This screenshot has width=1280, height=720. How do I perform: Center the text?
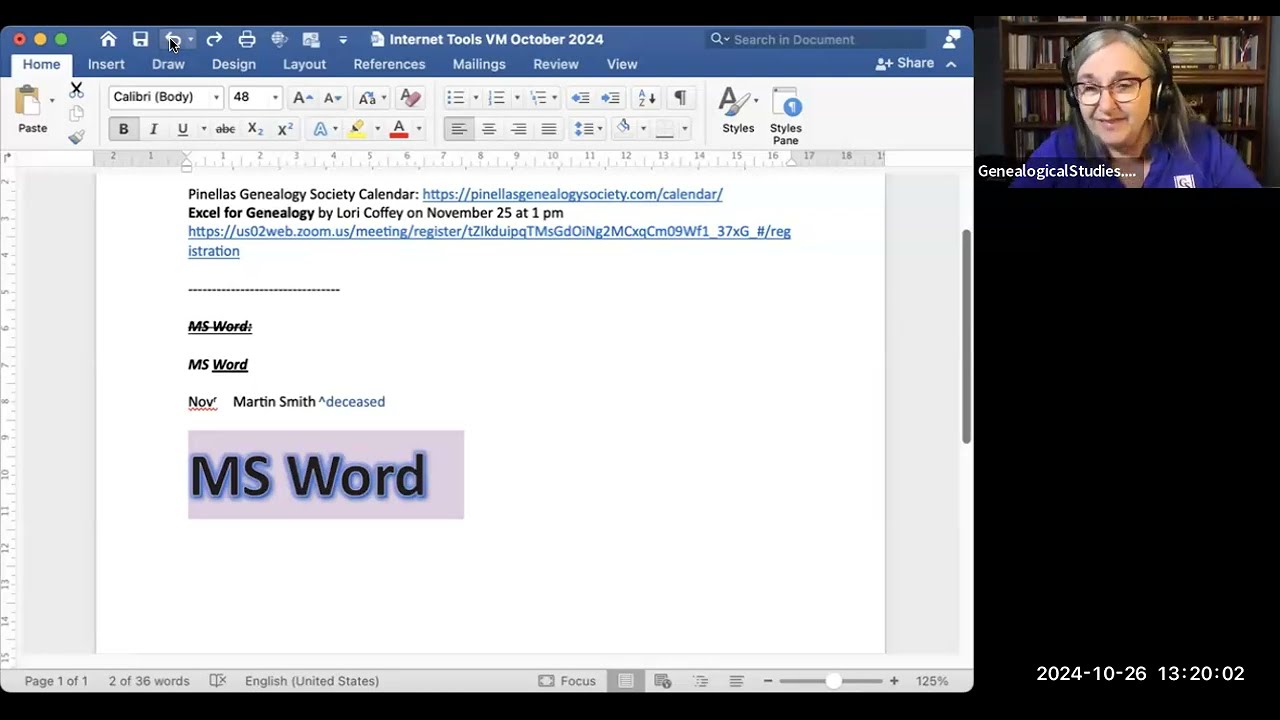pyautogui.click(x=489, y=129)
